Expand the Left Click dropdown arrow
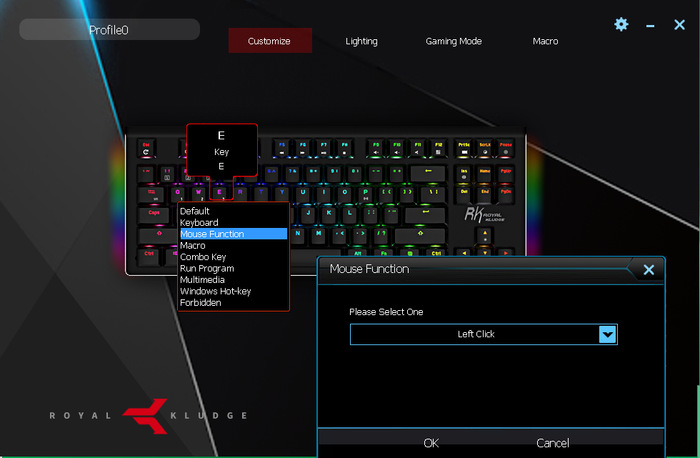 coord(607,334)
